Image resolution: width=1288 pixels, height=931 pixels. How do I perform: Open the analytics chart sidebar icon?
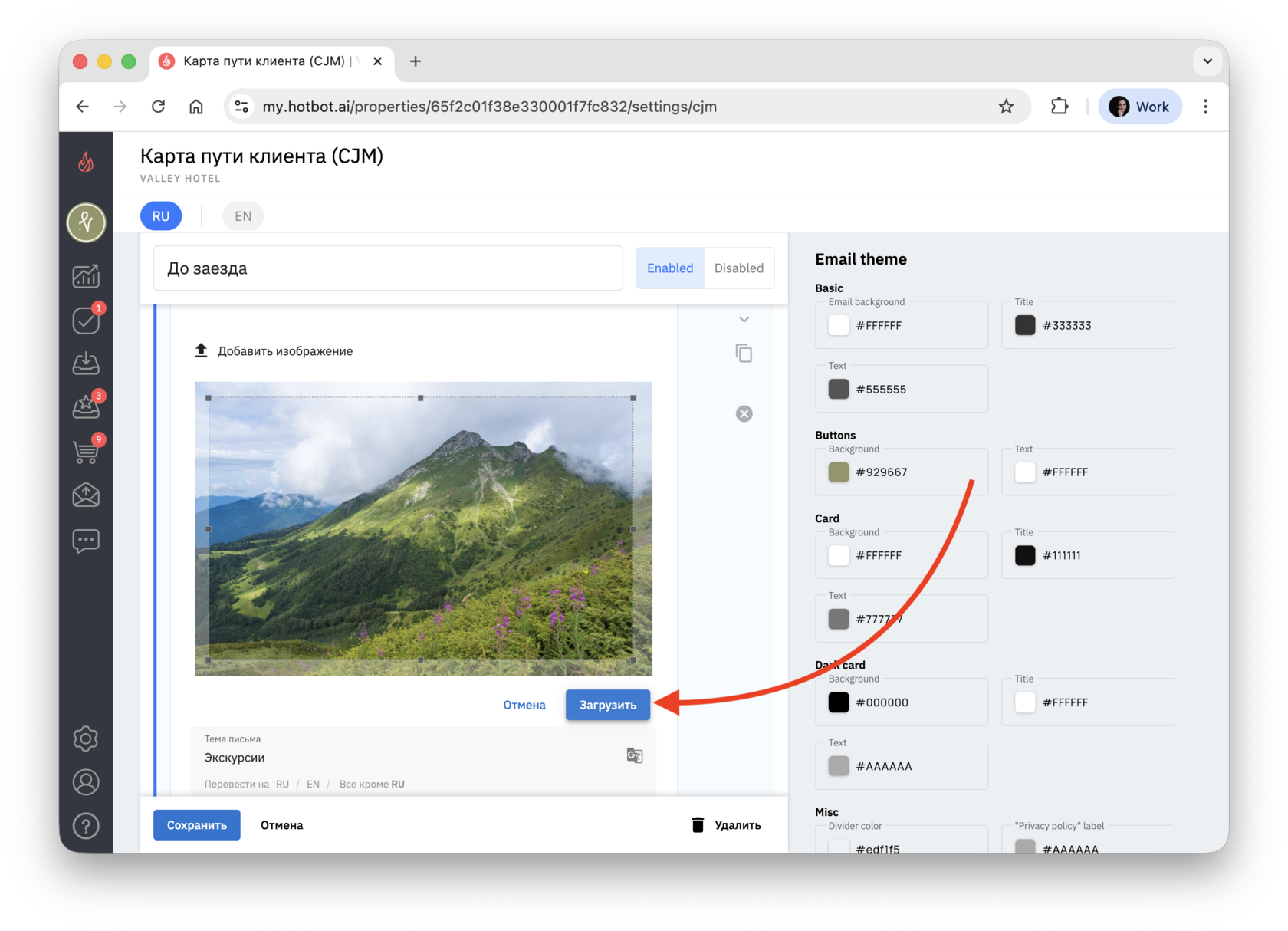[x=86, y=276]
